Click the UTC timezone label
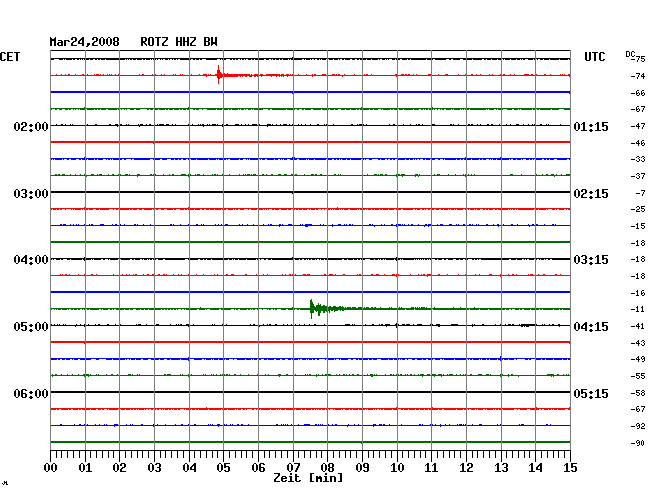The height and width of the screenshot is (494, 650). pyautogui.click(x=594, y=57)
